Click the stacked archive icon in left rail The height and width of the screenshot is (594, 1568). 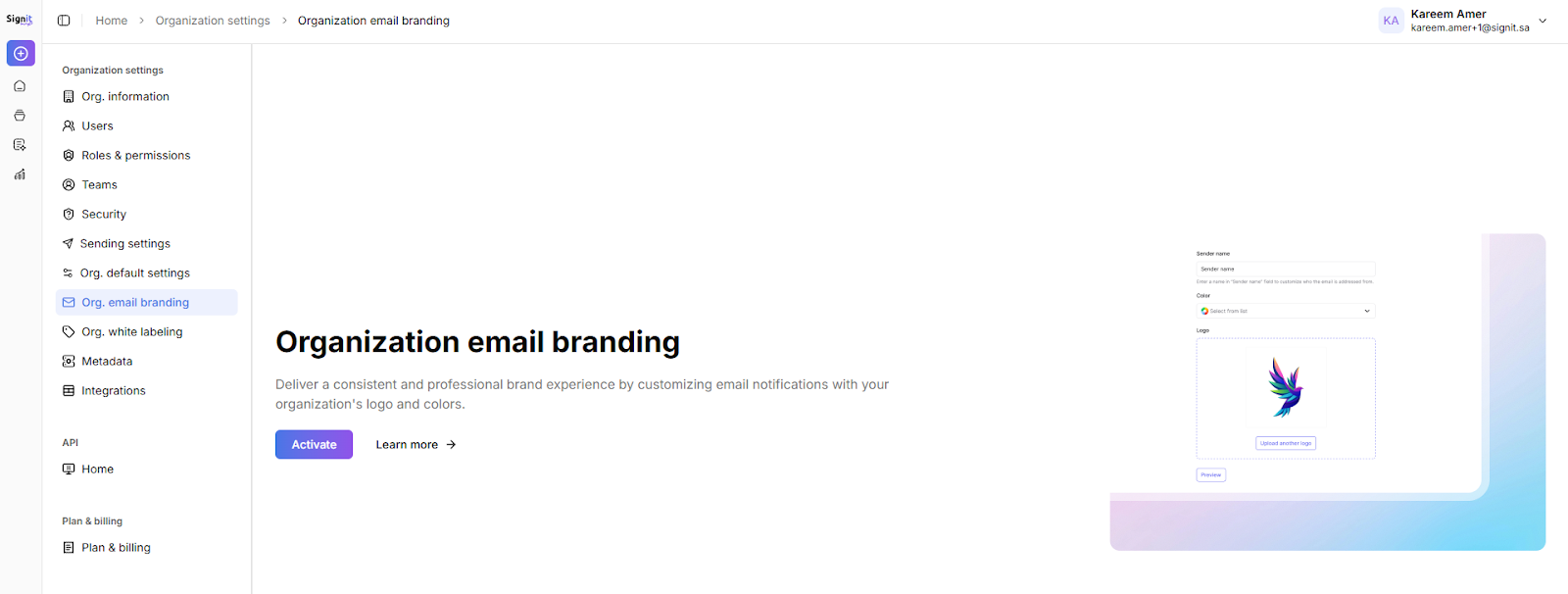20,116
